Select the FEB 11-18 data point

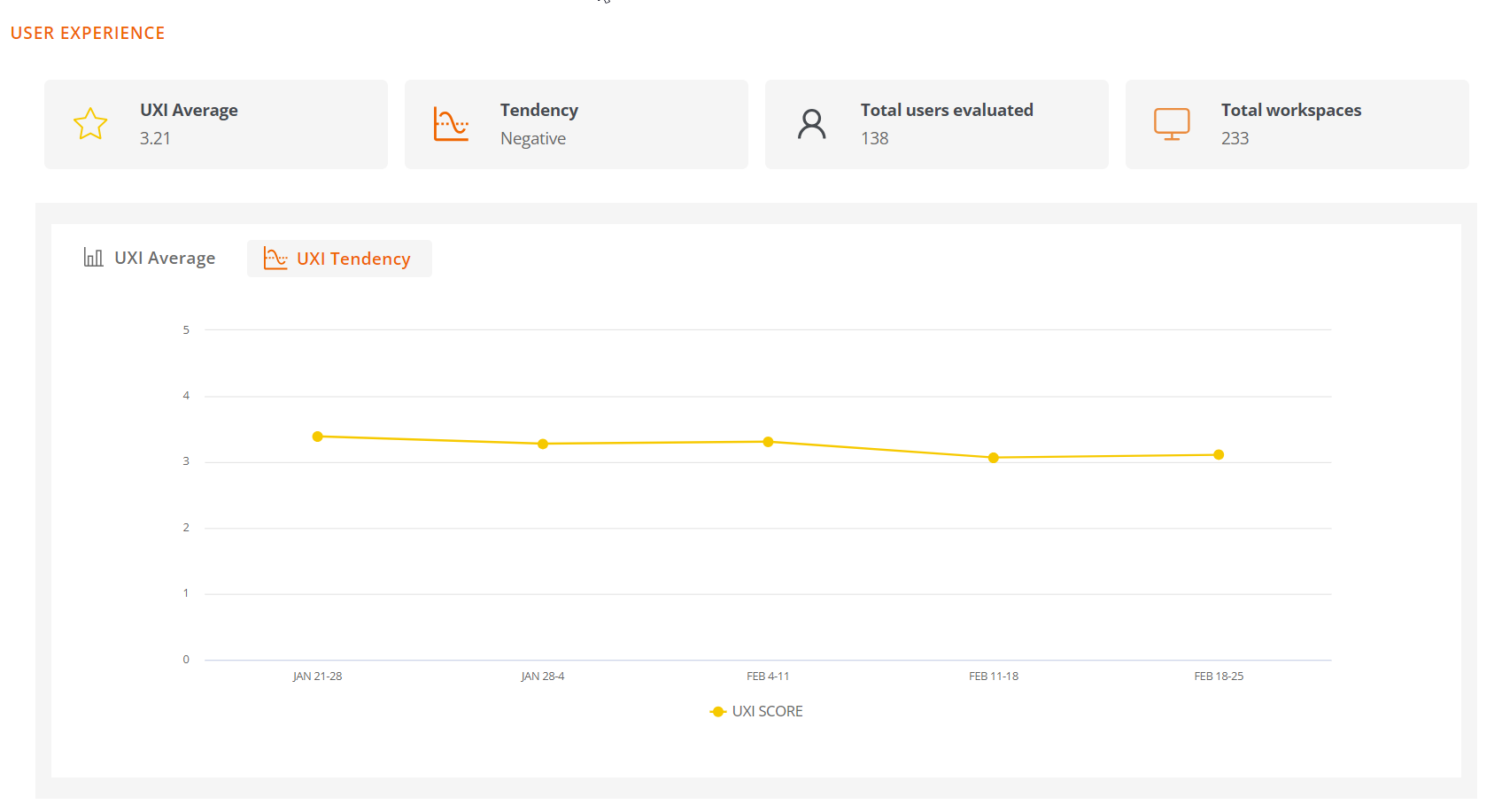click(x=994, y=458)
